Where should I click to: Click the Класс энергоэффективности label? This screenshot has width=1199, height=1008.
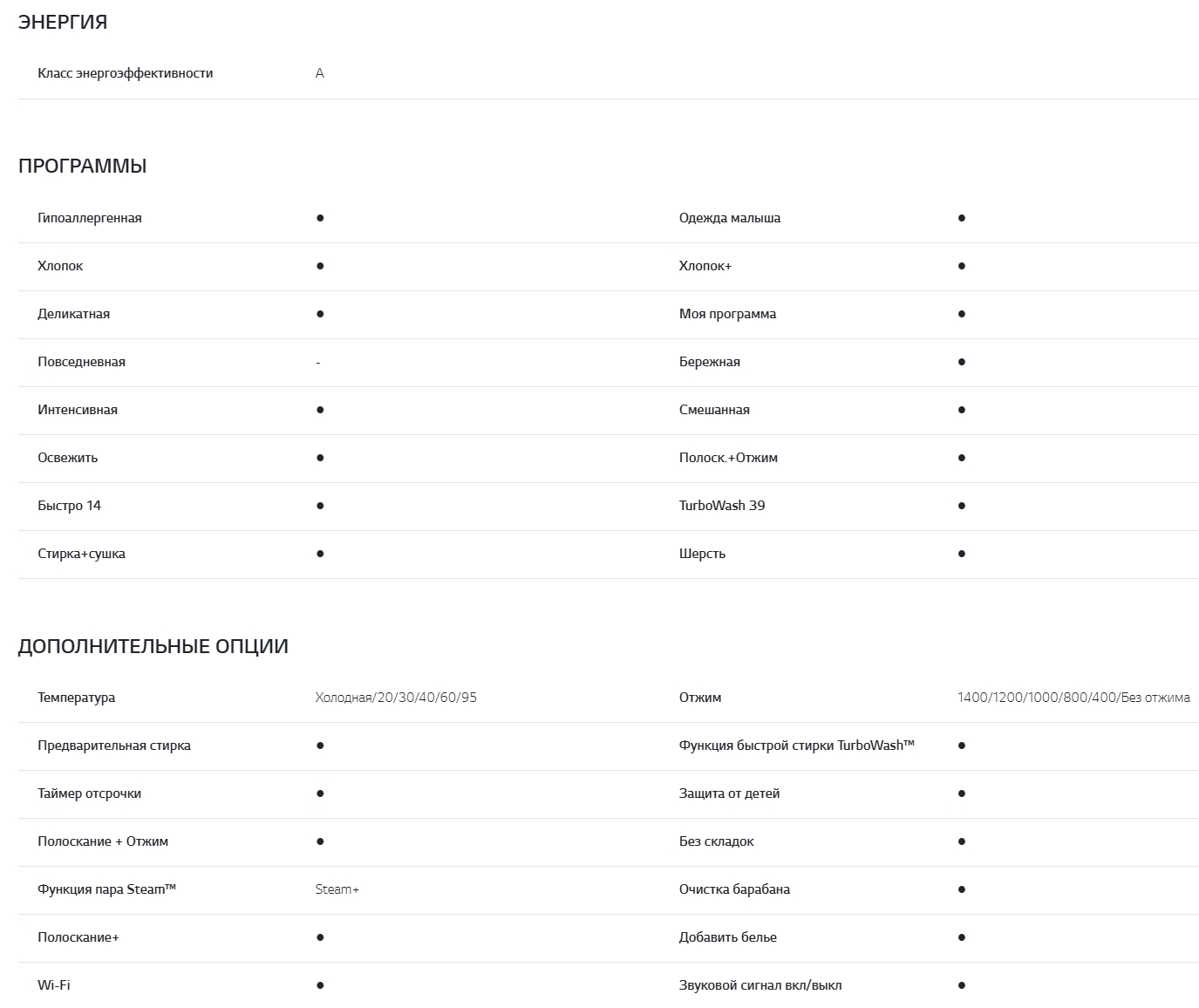(125, 73)
